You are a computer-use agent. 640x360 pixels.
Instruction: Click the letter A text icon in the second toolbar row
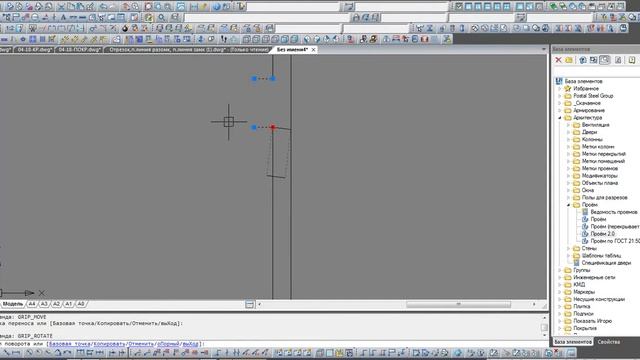tap(64, 18)
